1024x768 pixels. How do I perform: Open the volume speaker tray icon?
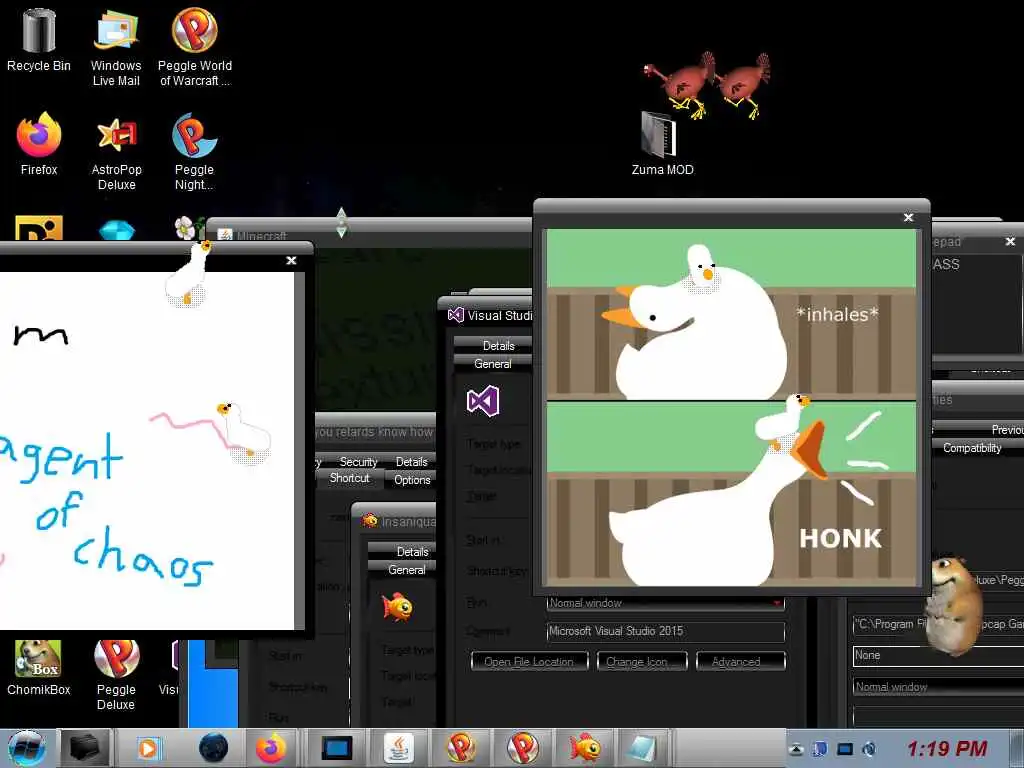[x=869, y=749]
